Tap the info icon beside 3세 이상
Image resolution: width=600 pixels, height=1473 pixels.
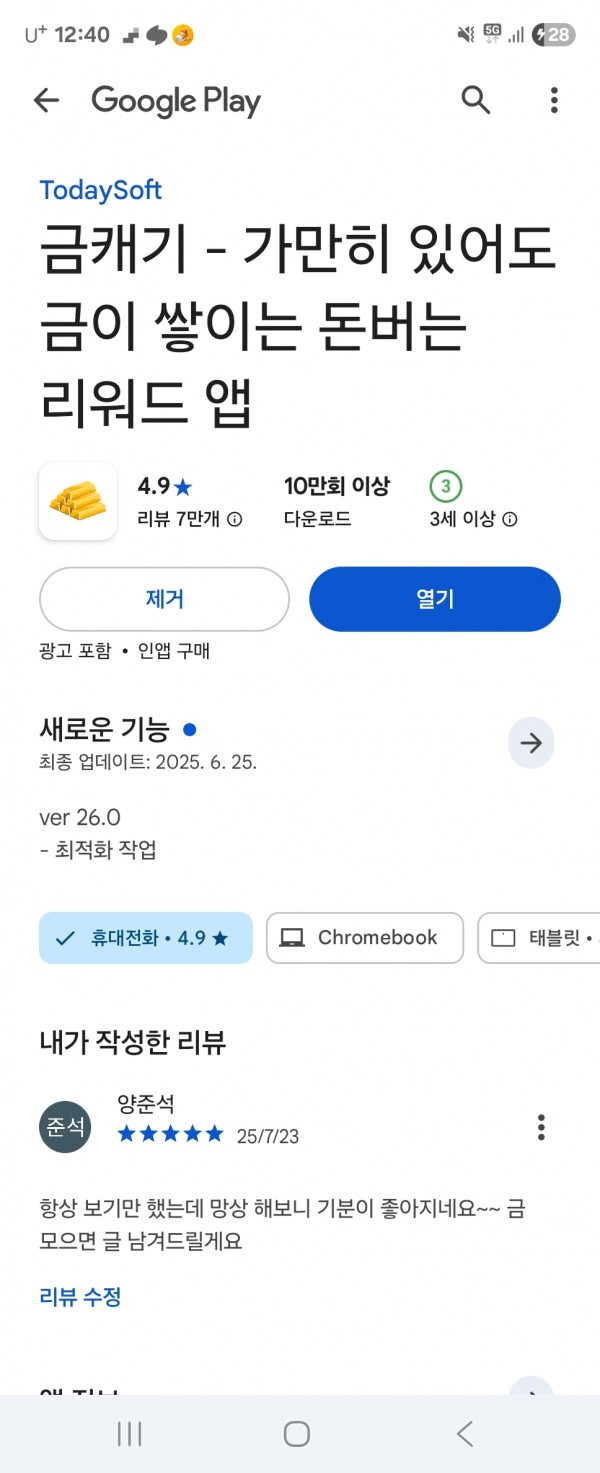[x=509, y=519]
